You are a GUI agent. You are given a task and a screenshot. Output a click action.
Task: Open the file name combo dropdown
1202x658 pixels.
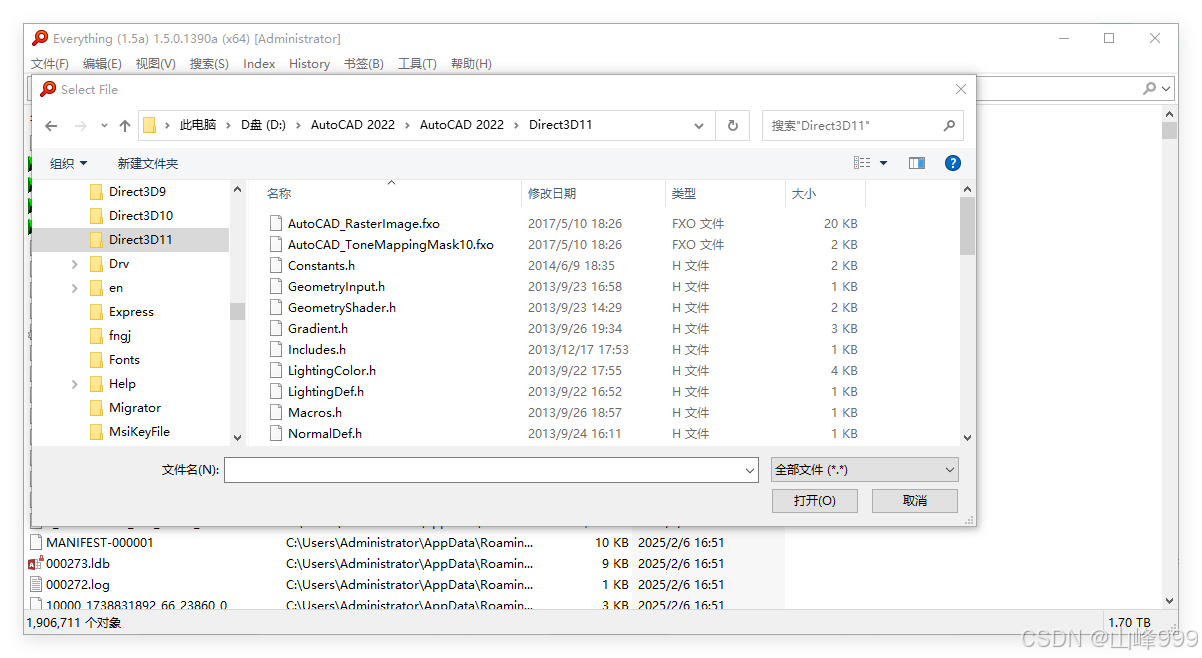point(750,470)
